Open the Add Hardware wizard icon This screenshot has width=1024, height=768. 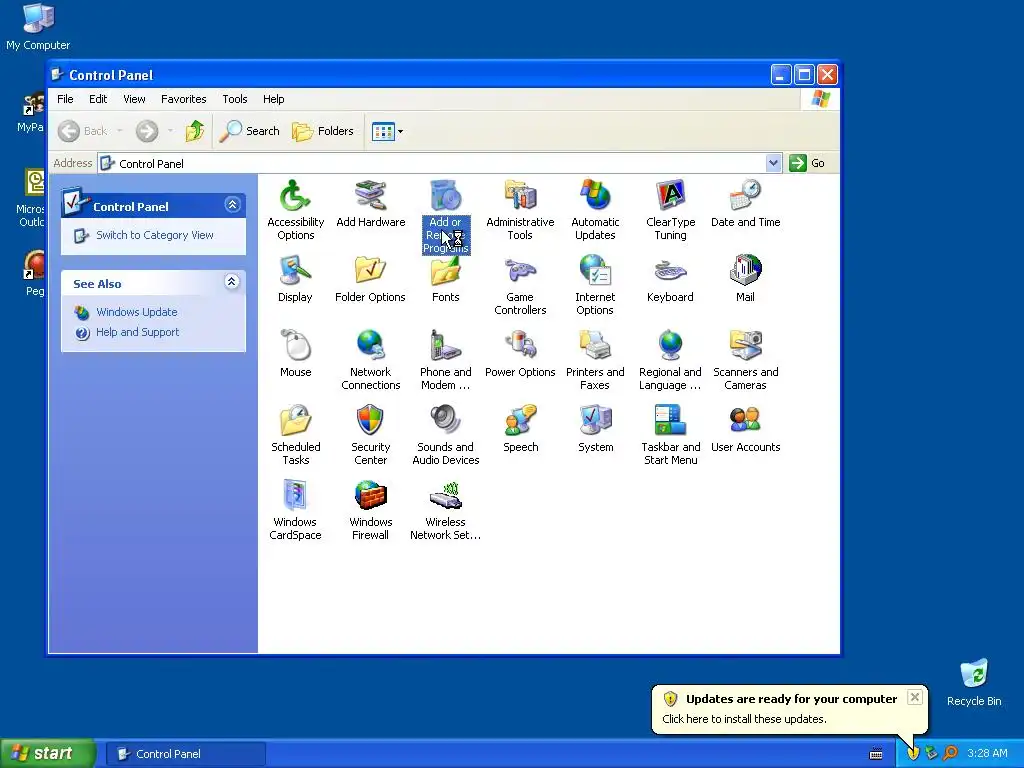pos(370,204)
